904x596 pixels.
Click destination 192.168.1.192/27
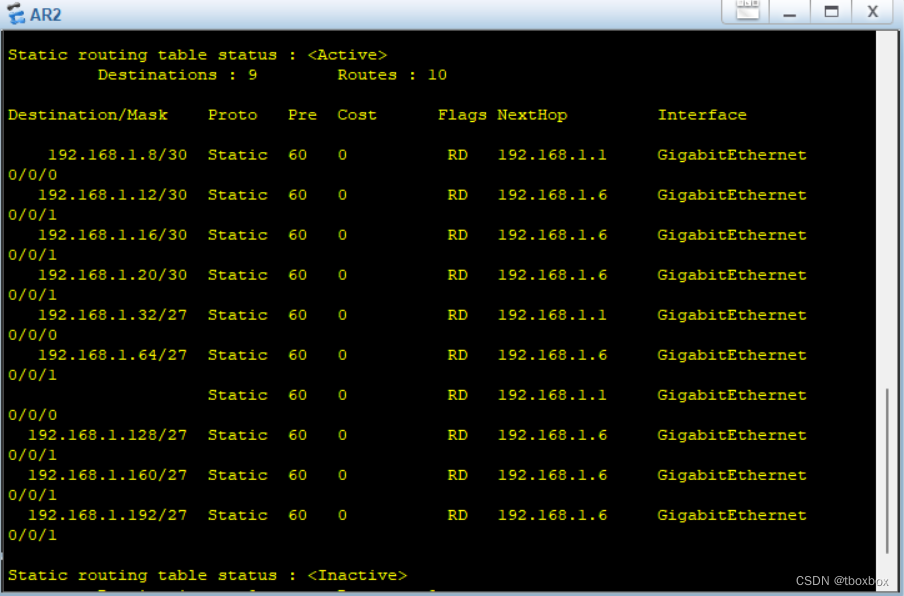coord(107,515)
